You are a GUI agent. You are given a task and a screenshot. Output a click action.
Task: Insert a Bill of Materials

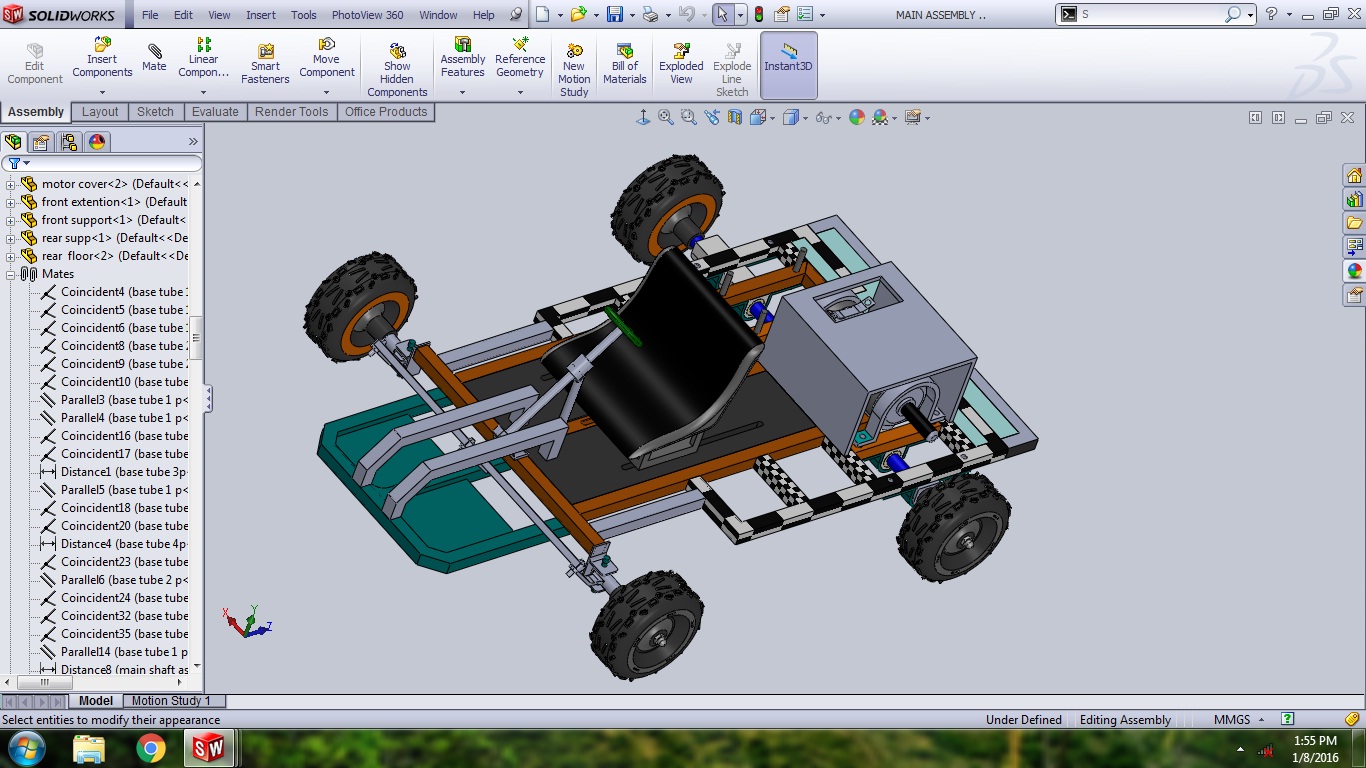coord(625,64)
